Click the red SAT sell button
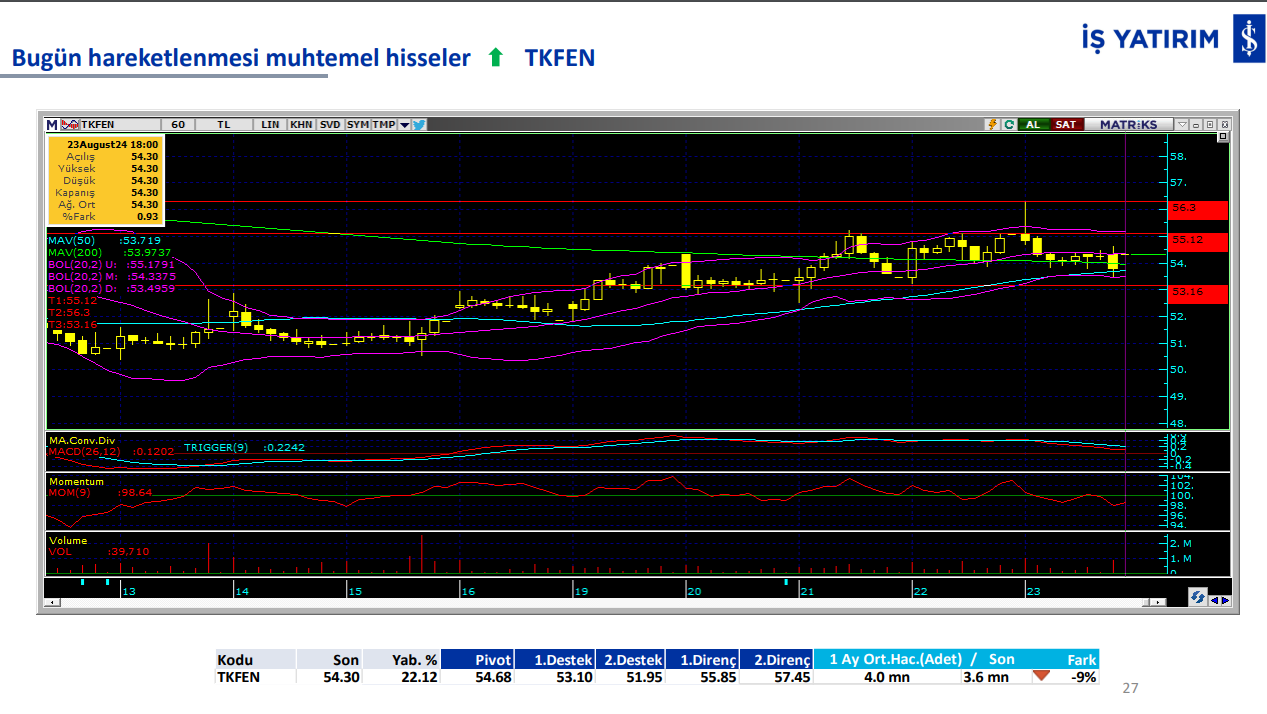Image resolution: width=1267 pixels, height=714 pixels. (1066, 125)
